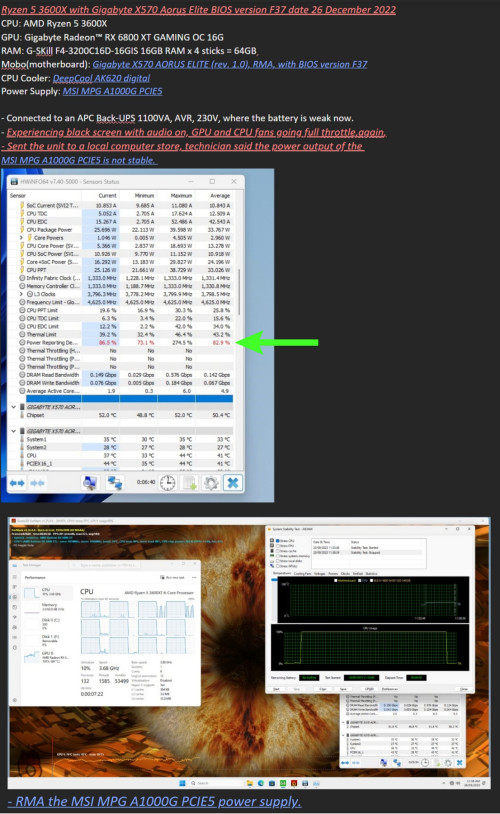Open the Temperatures tab in System Stability Test
Screen dimensions: 500x814
282,573
